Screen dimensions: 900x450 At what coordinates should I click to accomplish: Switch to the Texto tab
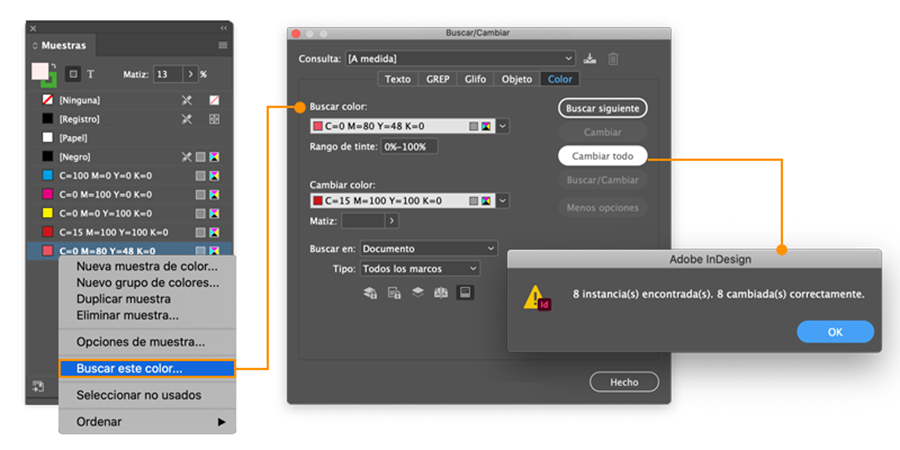click(398, 79)
